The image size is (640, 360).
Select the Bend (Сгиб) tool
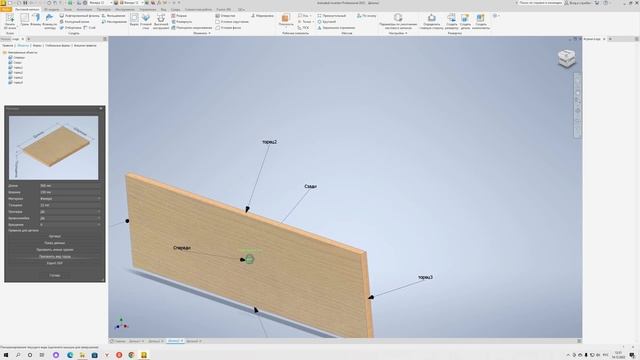pyautogui.click(x=90, y=28)
